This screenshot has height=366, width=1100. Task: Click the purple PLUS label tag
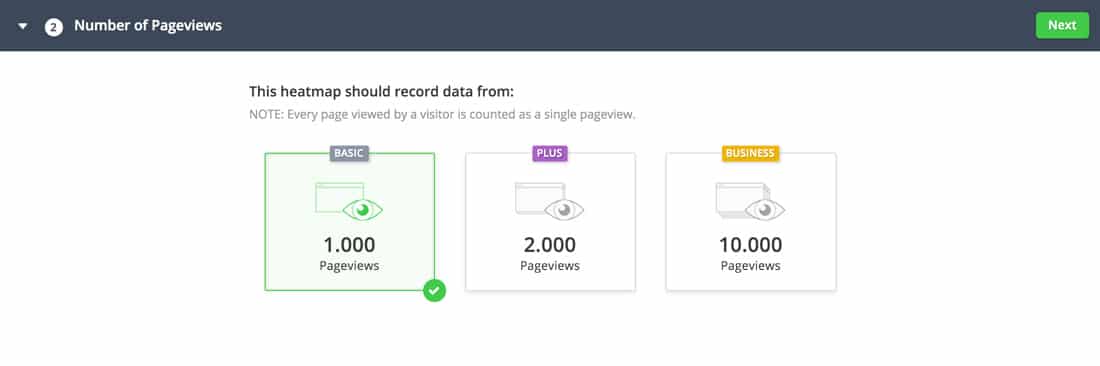tap(550, 154)
